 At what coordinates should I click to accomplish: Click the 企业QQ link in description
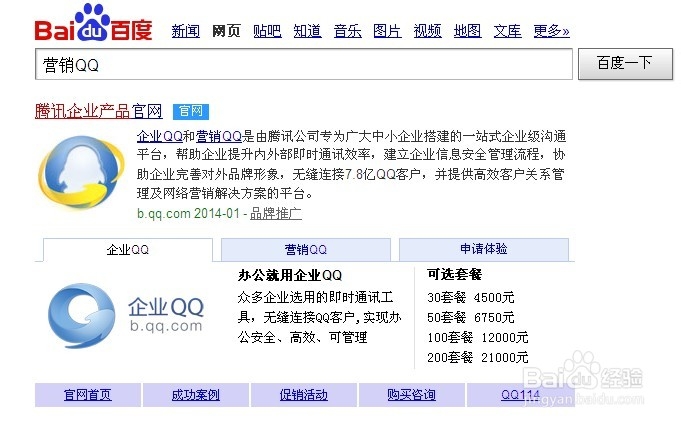(160, 136)
